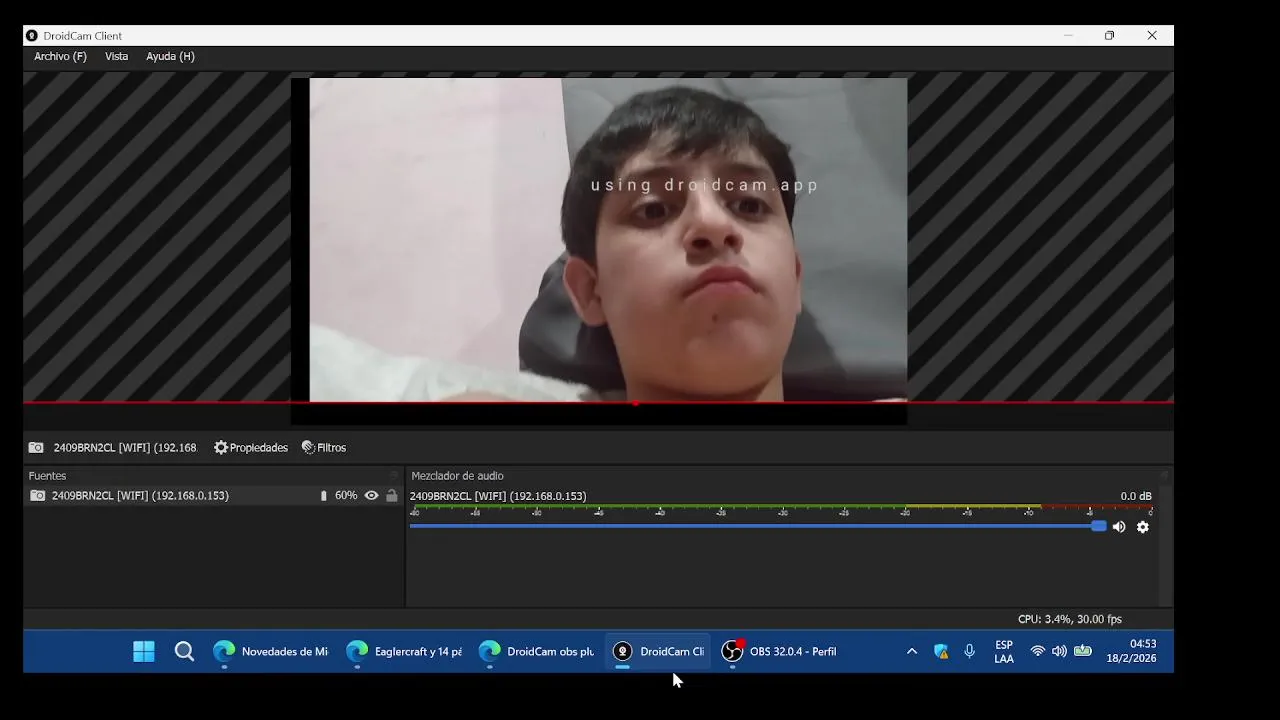Mute the 2409BRN2CL audio with speaker icon
1280x720 pixels.
[x=1119, y=527]
